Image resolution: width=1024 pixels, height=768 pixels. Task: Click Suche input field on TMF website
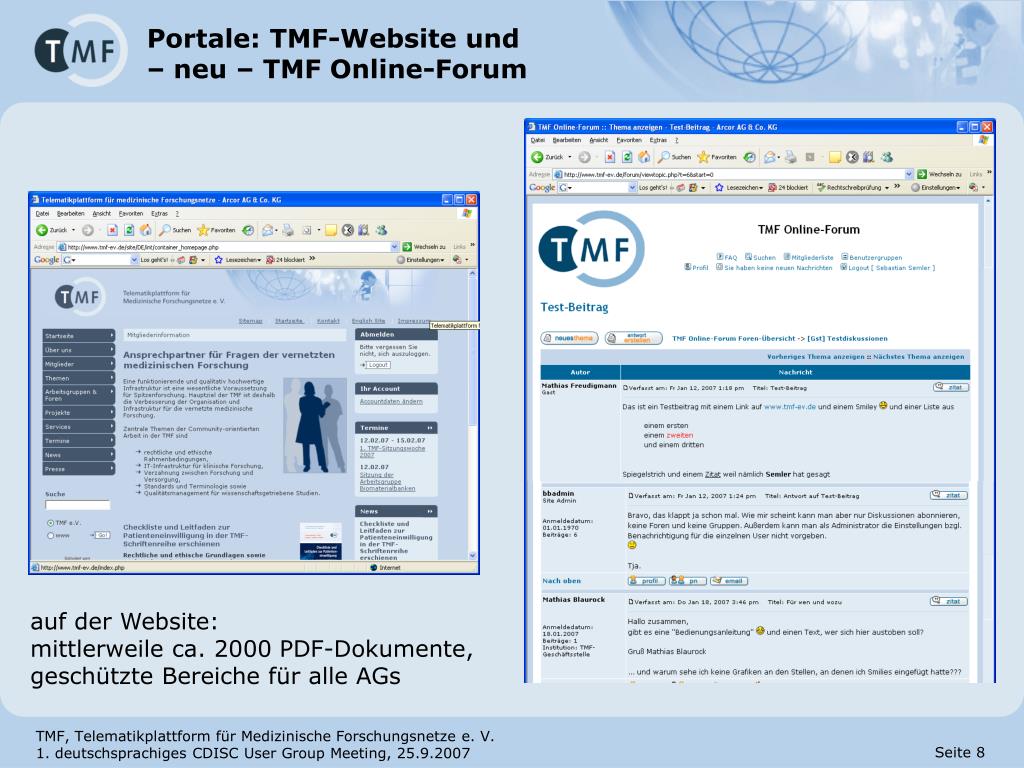[x=78, y=505]
